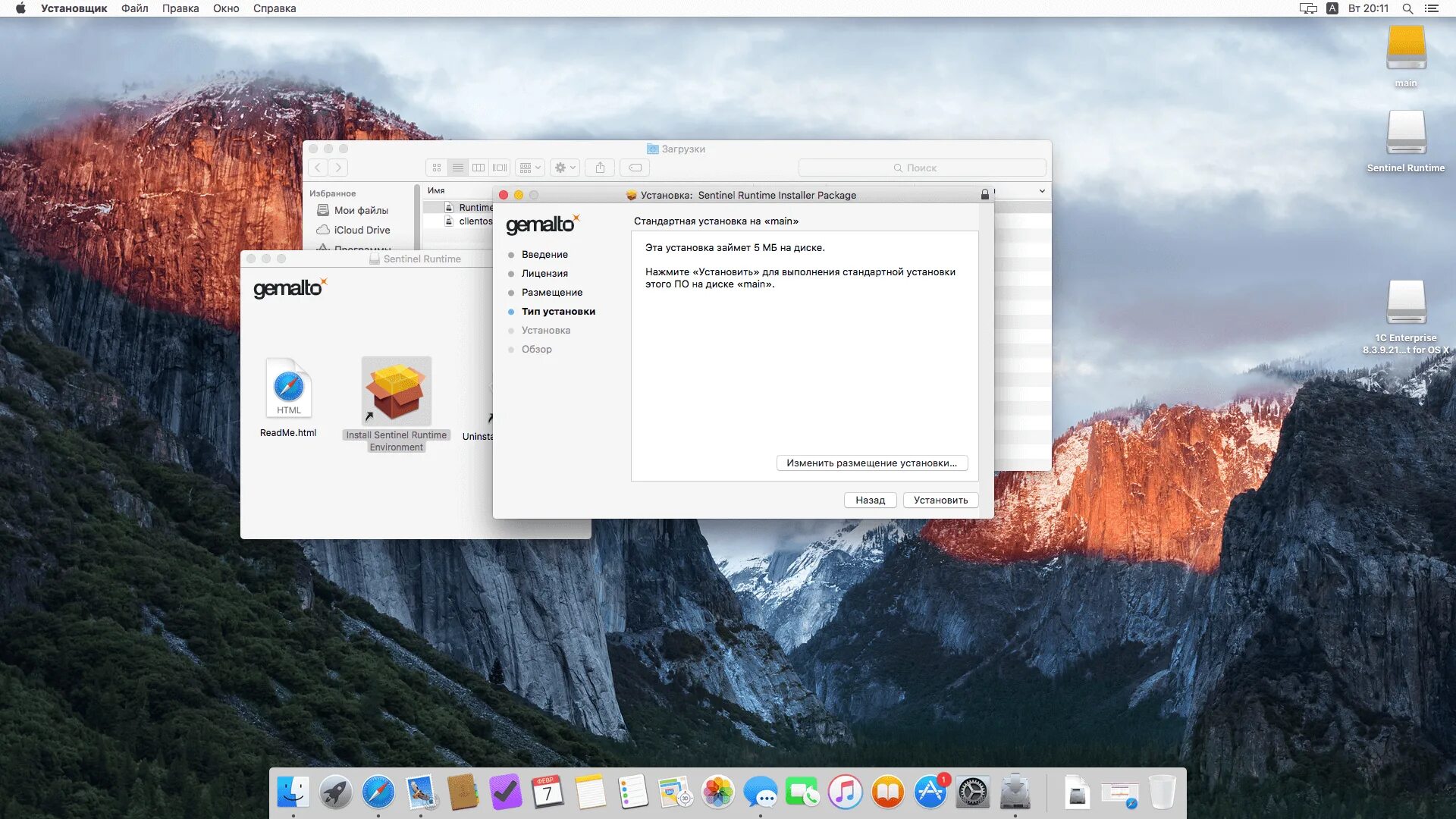Screen dimensions: 1456x819
Task: Open the Finder action gear dropdown
Action: coord(565,168)
